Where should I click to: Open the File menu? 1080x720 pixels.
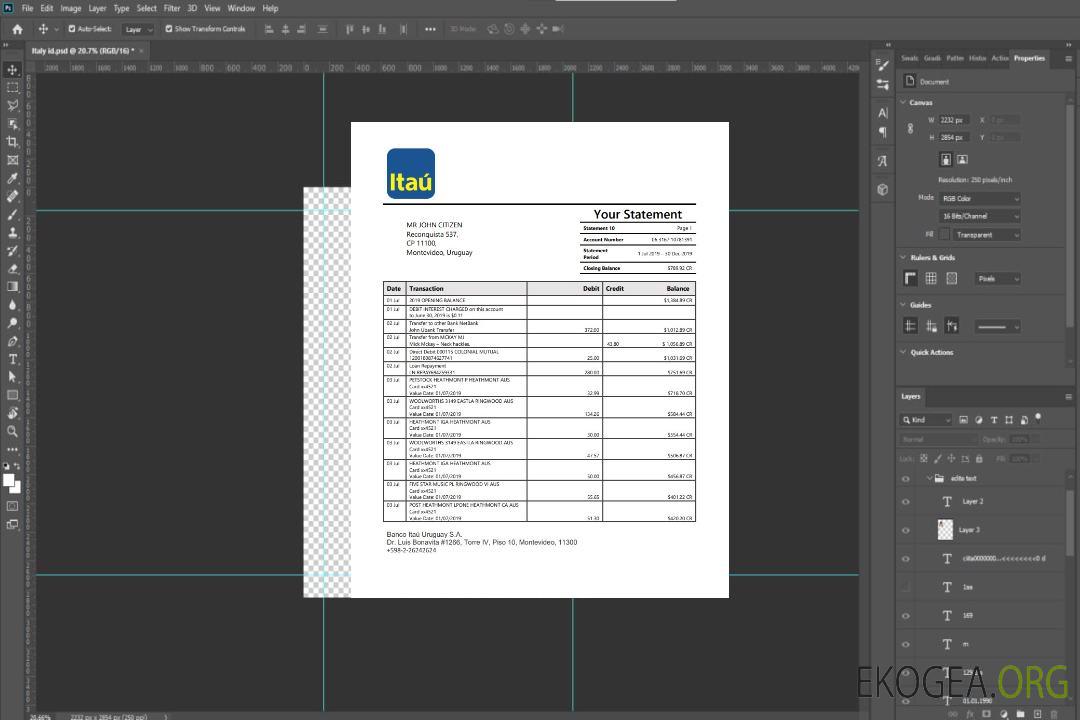click(x=28, y=8)
